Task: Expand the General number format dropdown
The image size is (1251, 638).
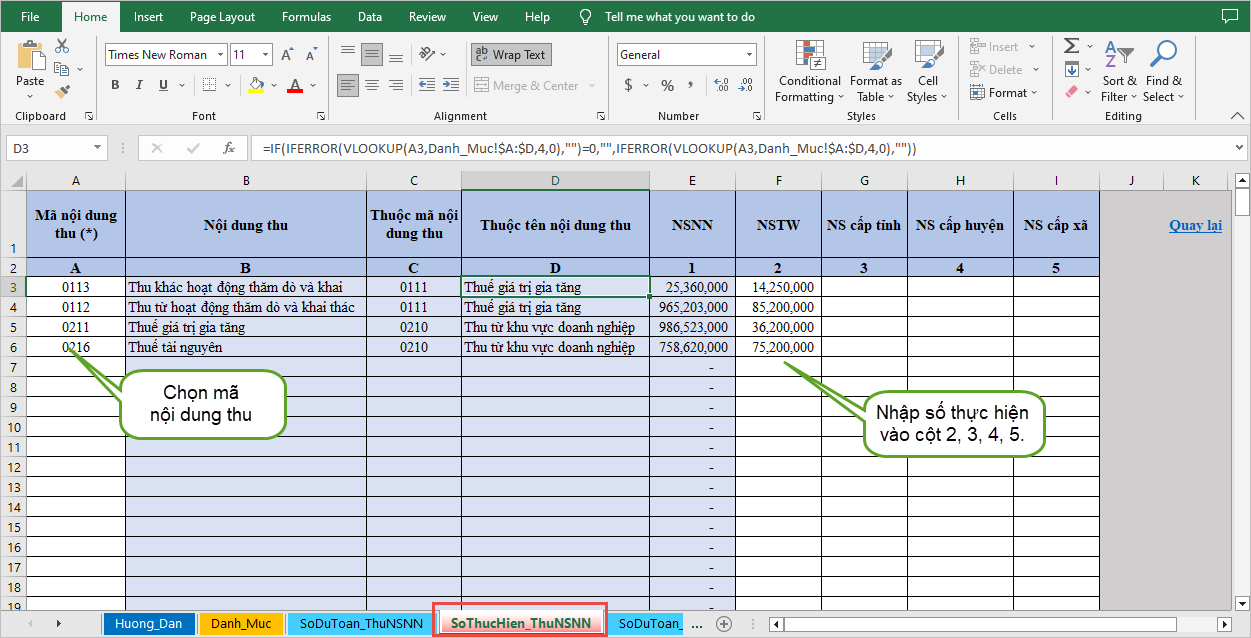Action: pos(749,55)
